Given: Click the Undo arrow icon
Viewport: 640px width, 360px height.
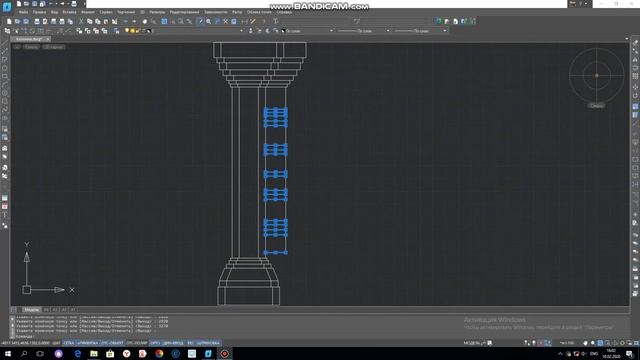Looking at the screenshot, I should click(x=126, y=21).
